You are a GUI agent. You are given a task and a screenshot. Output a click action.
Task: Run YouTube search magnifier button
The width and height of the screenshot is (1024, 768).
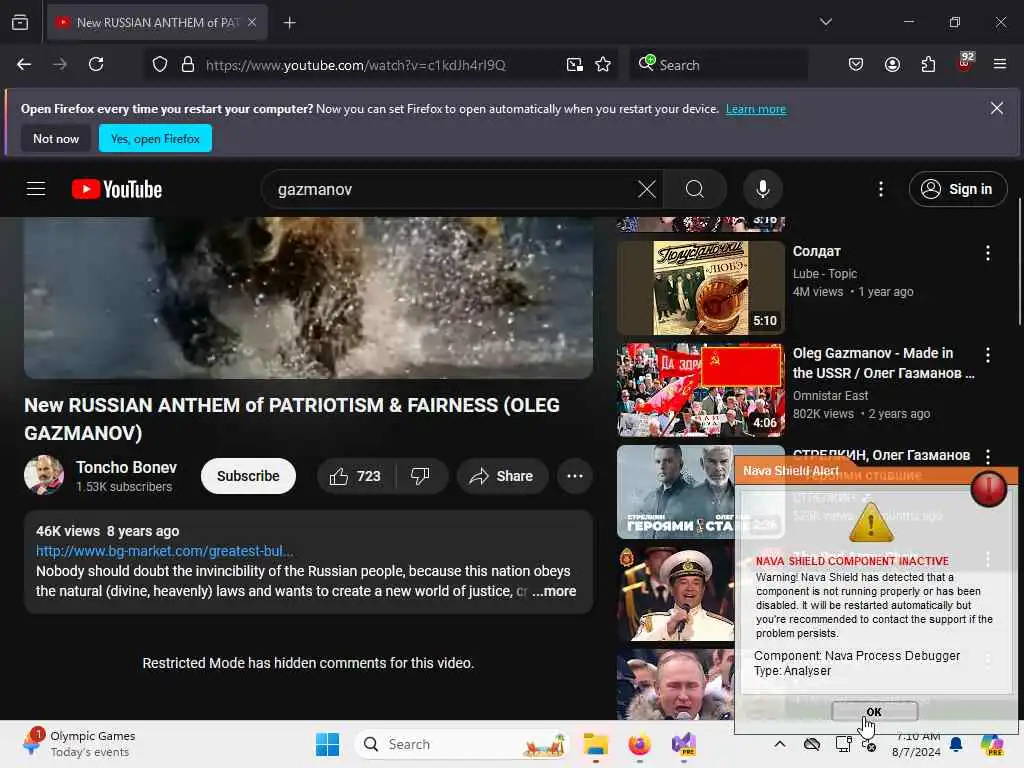click(695, 189)
